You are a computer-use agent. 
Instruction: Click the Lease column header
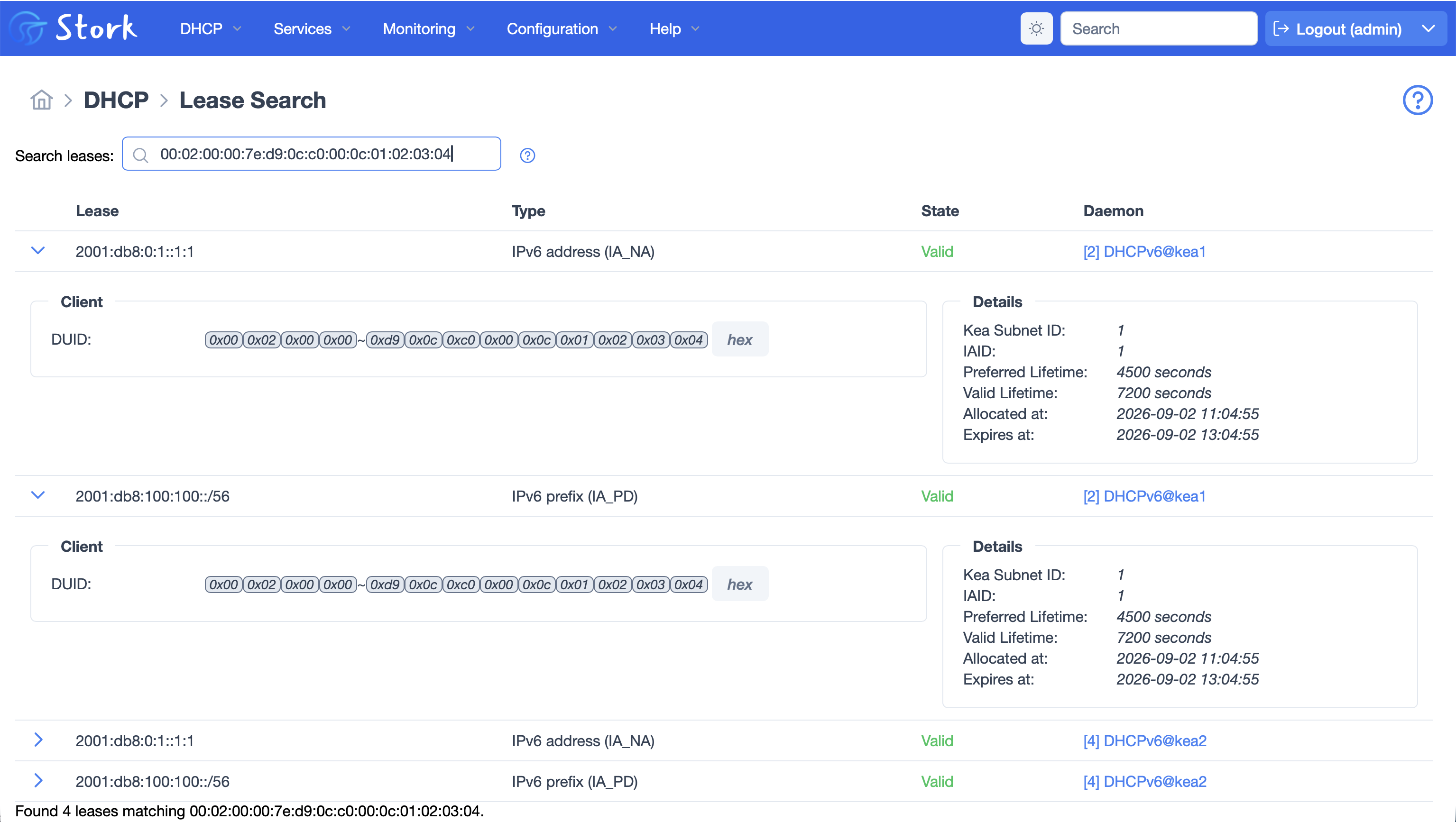pyautogui.click(x=97, y=211)
